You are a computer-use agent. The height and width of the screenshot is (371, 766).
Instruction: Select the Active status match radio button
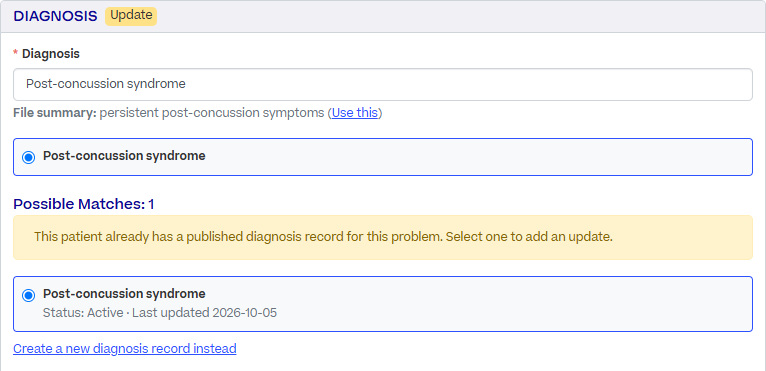29,295
